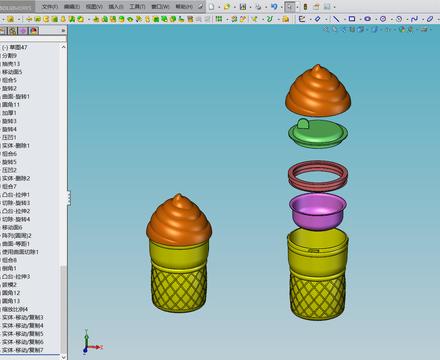Click the blue Undo arrow icon

click(274, 6)
